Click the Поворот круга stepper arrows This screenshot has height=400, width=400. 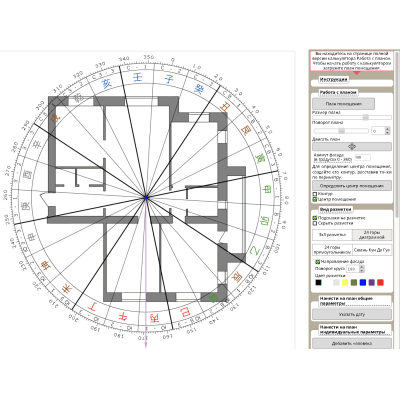pos(362,269)
